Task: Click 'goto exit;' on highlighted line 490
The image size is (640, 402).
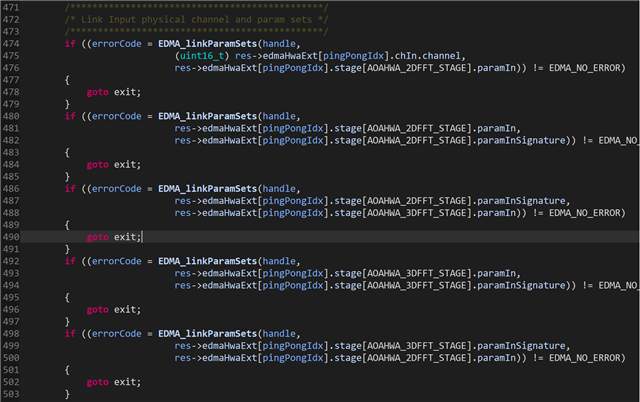Action: click(113, 237)
